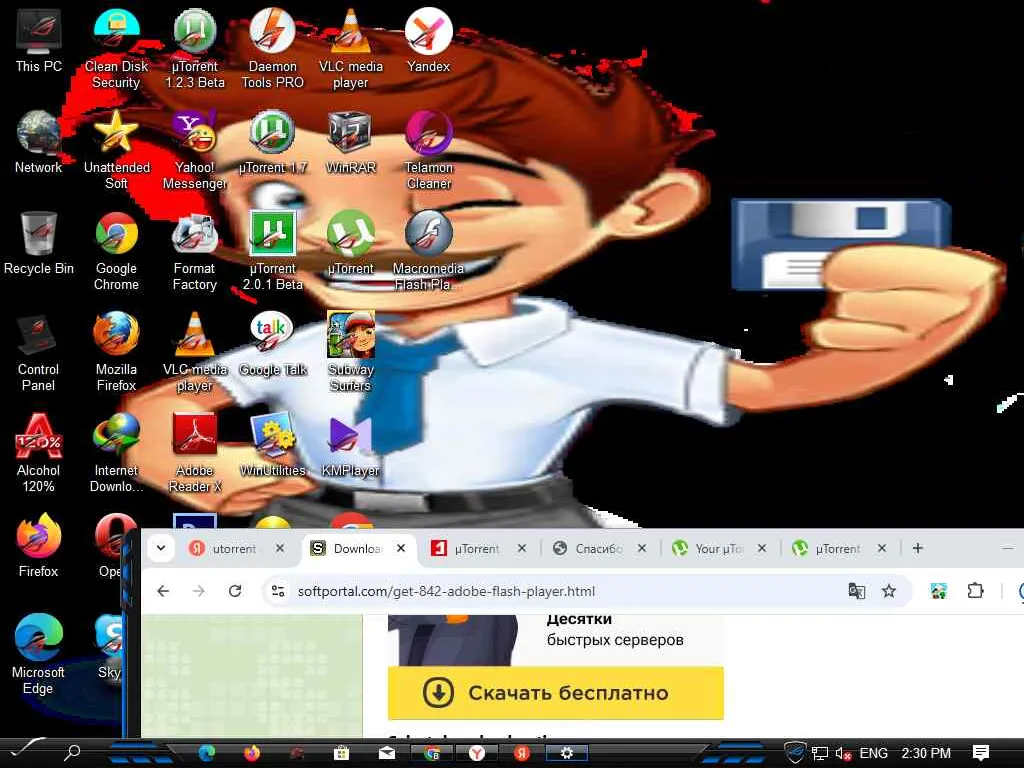Launch Adobe Reader X icon
Screen dimensions: 1024x768
[195, 453]
